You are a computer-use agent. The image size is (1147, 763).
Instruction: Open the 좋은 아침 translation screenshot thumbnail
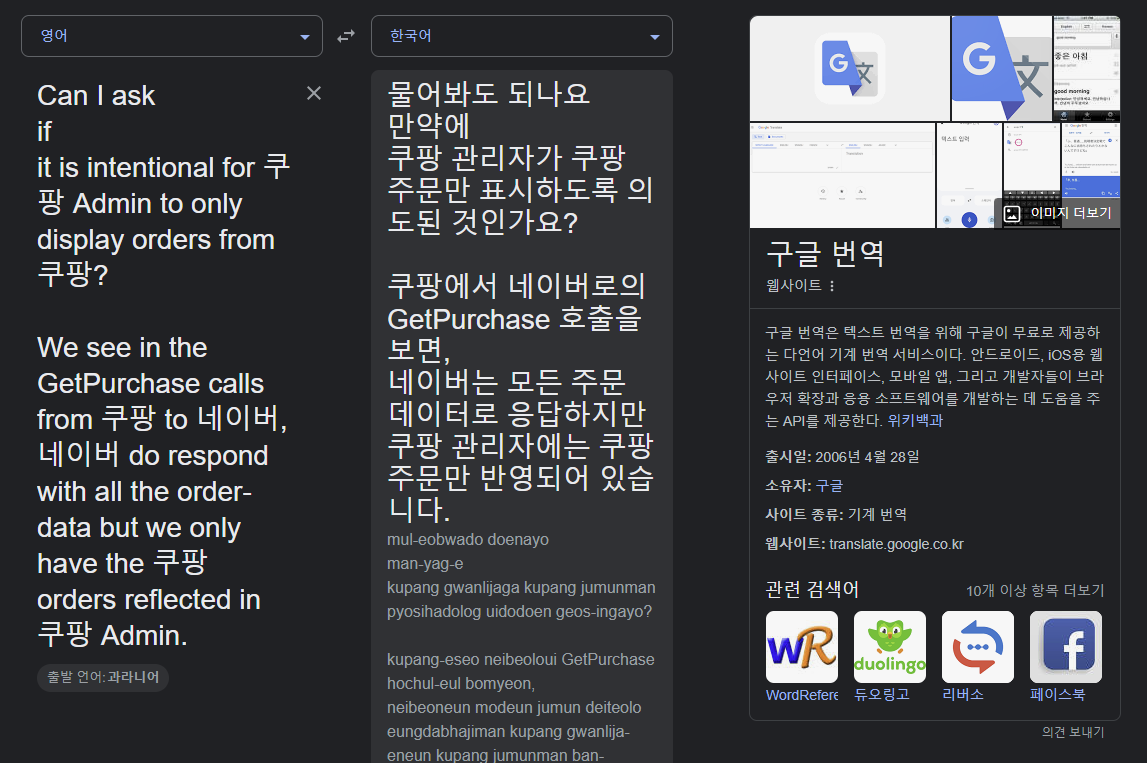[1086, 69]
